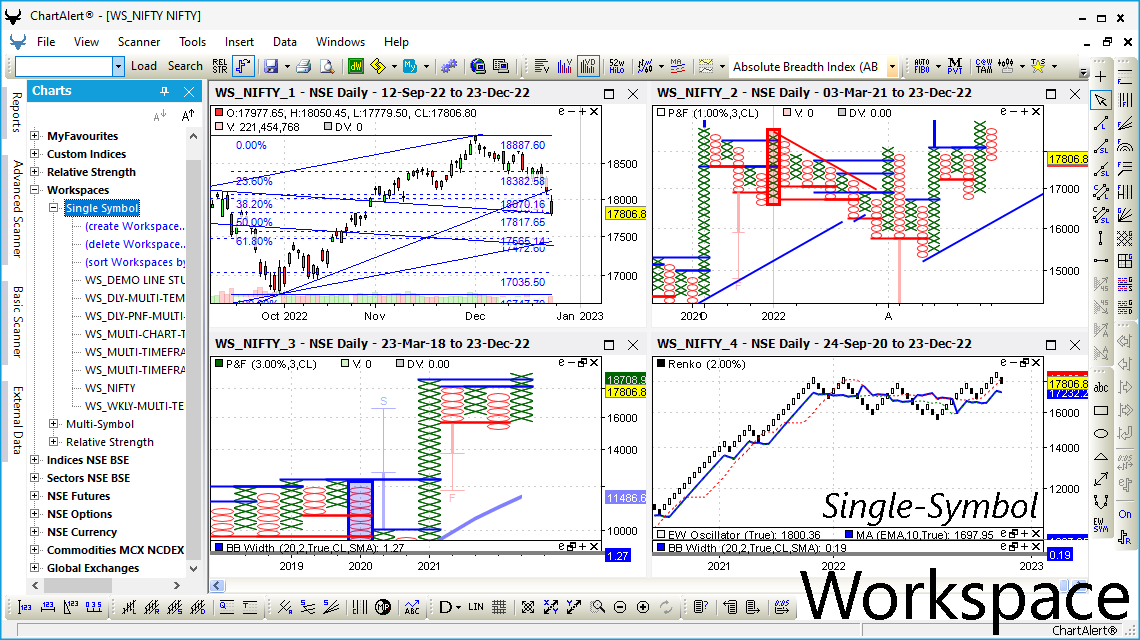Image resolution: width=1140 pixels, height=640 pixels.
Task: Click the LIN linear scale icon
Action: pyautogui.click(x=475, y=607)
